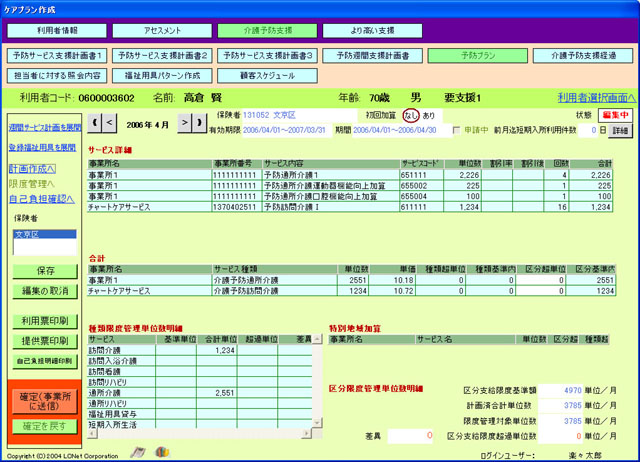
Task: Select the 予防プラン tab
Action: [x=478, y=56]
